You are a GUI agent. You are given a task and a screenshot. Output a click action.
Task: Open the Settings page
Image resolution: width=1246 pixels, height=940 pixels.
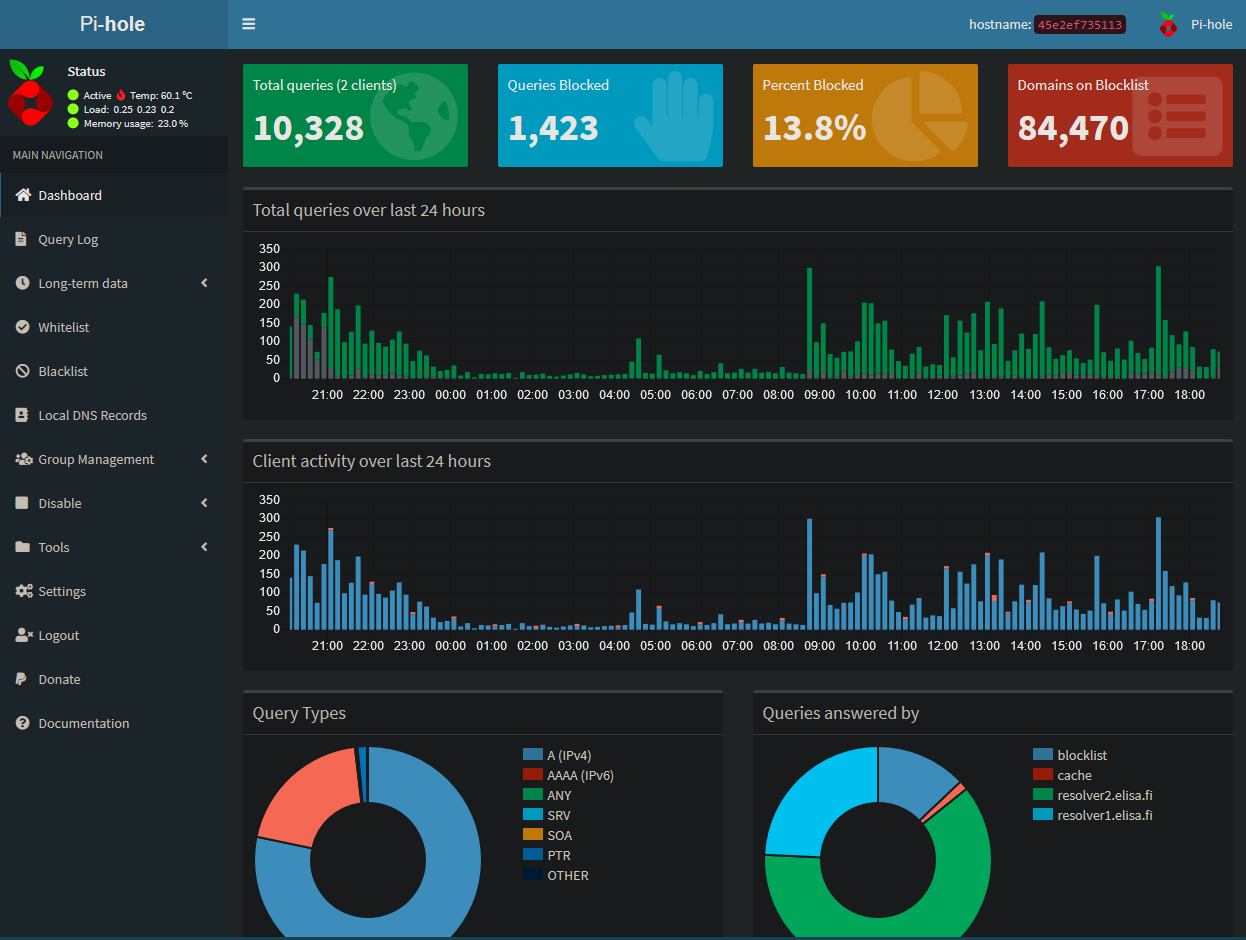pyautogui.click(x=114, y=591)
